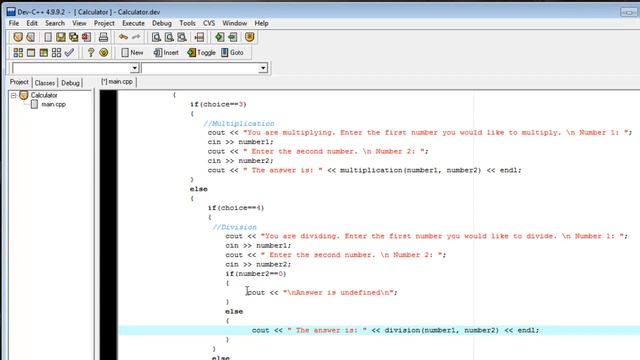640x360 pixels.
Task: Click the greyed-out Redo arrow icon
Action: (136, 37)
